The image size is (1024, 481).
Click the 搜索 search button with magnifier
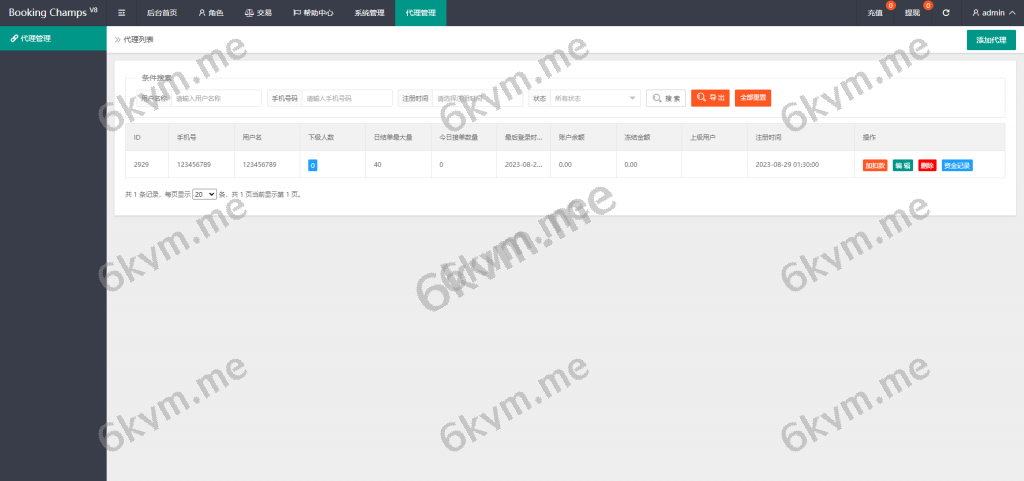(x=666, y=98)
